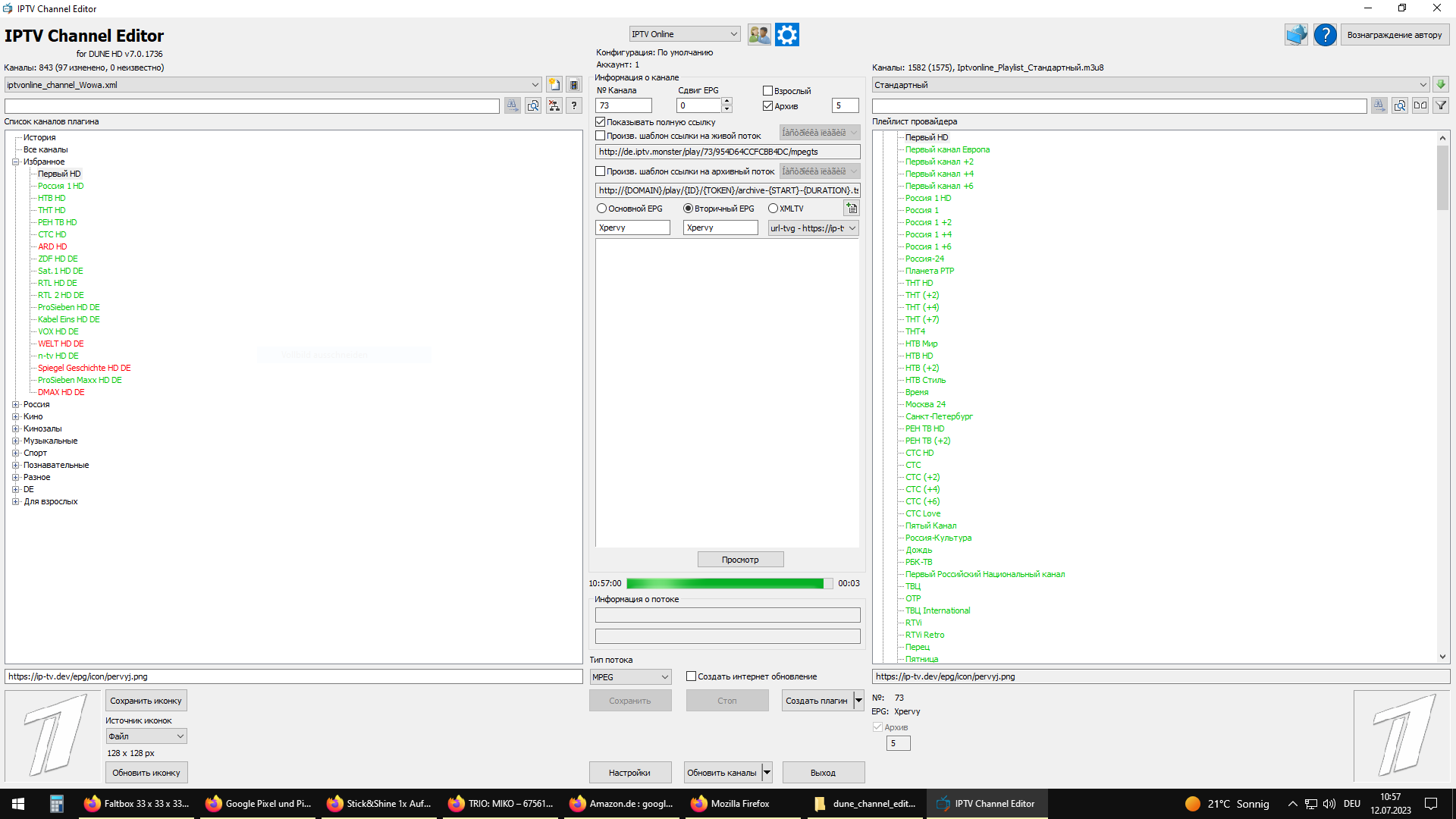This screenshot has width=1456, height=819.
Task: Click the № Канала input field
Action: pyautogui.click(x=623, y=105)
